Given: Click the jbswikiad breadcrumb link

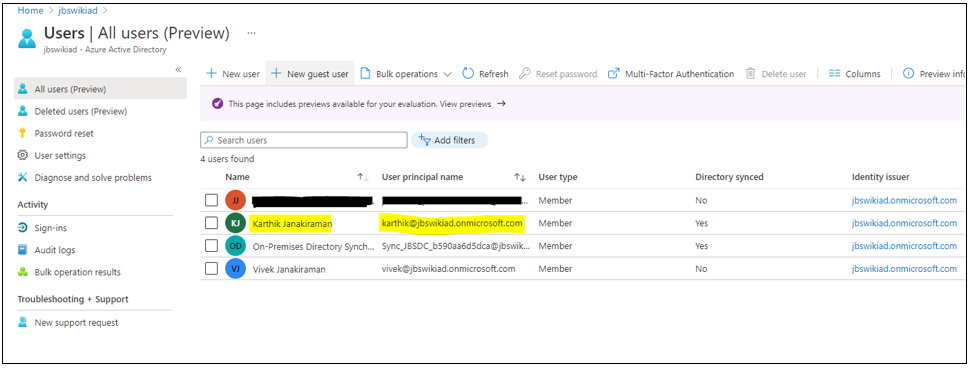Looking at the screenshot, I should (77, 10).
